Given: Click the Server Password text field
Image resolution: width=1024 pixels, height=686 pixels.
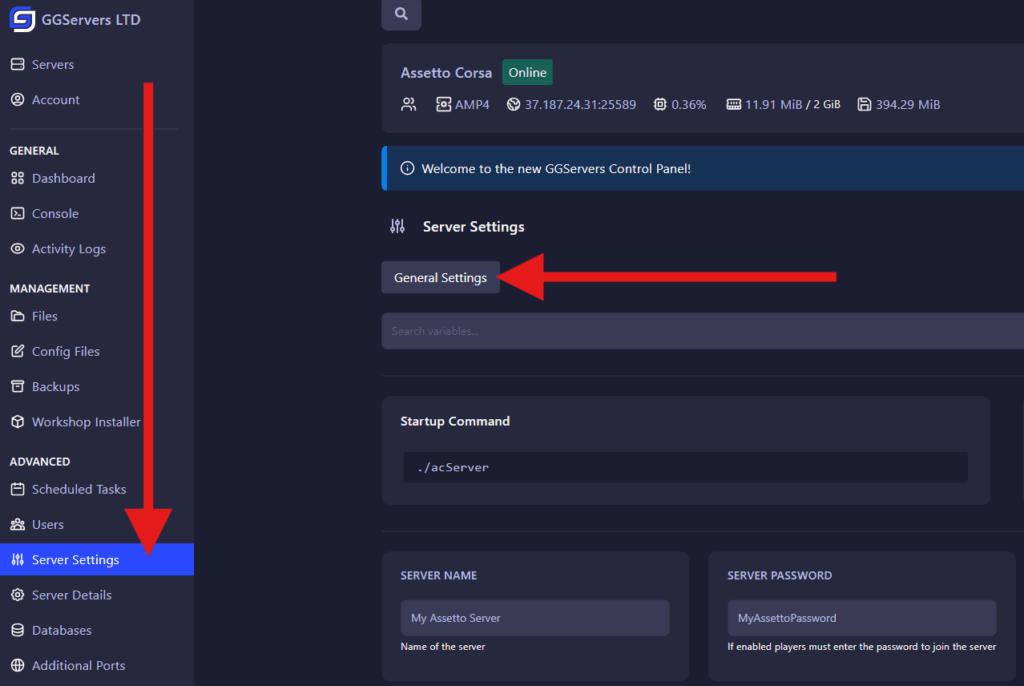Looking at the screenshot, I should pyautogui.click(x=861, y=618).
